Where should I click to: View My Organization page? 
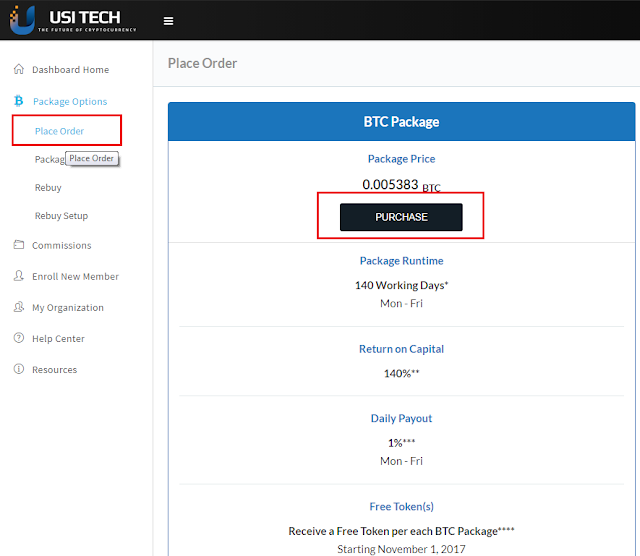pos(68,308)
